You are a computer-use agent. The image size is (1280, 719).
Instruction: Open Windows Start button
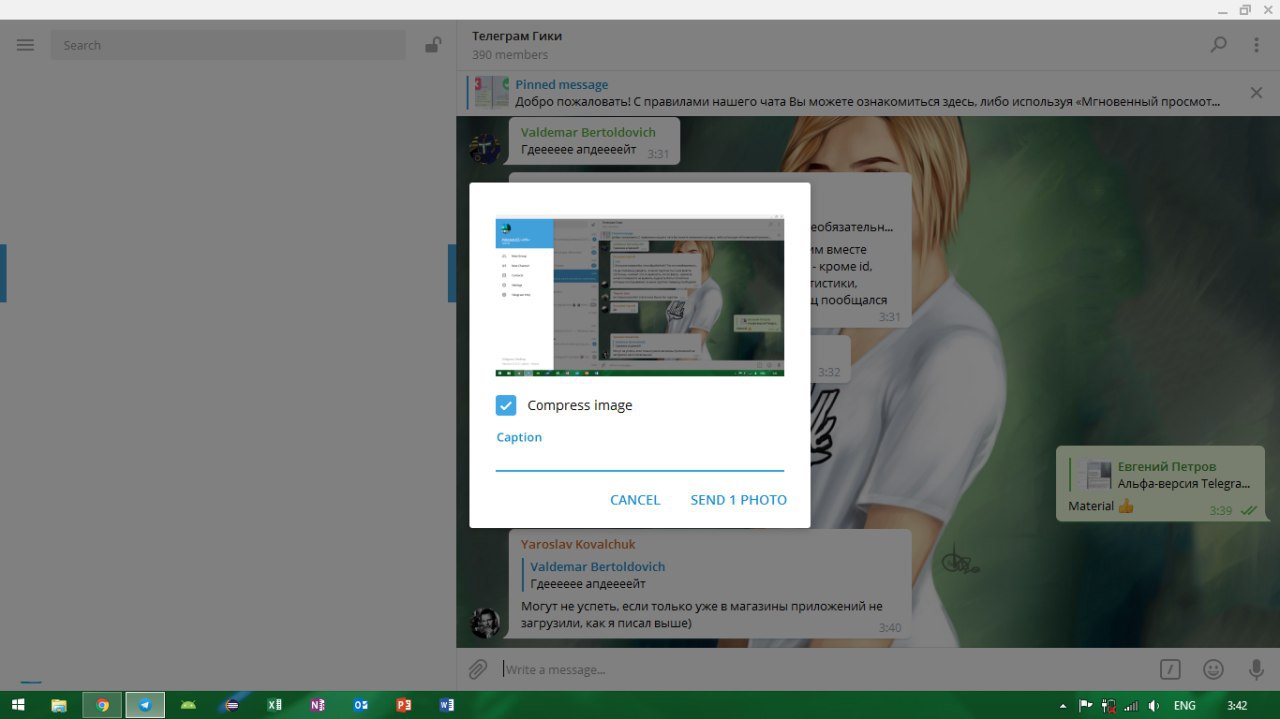pyautogui.click(x=18, y=705)
